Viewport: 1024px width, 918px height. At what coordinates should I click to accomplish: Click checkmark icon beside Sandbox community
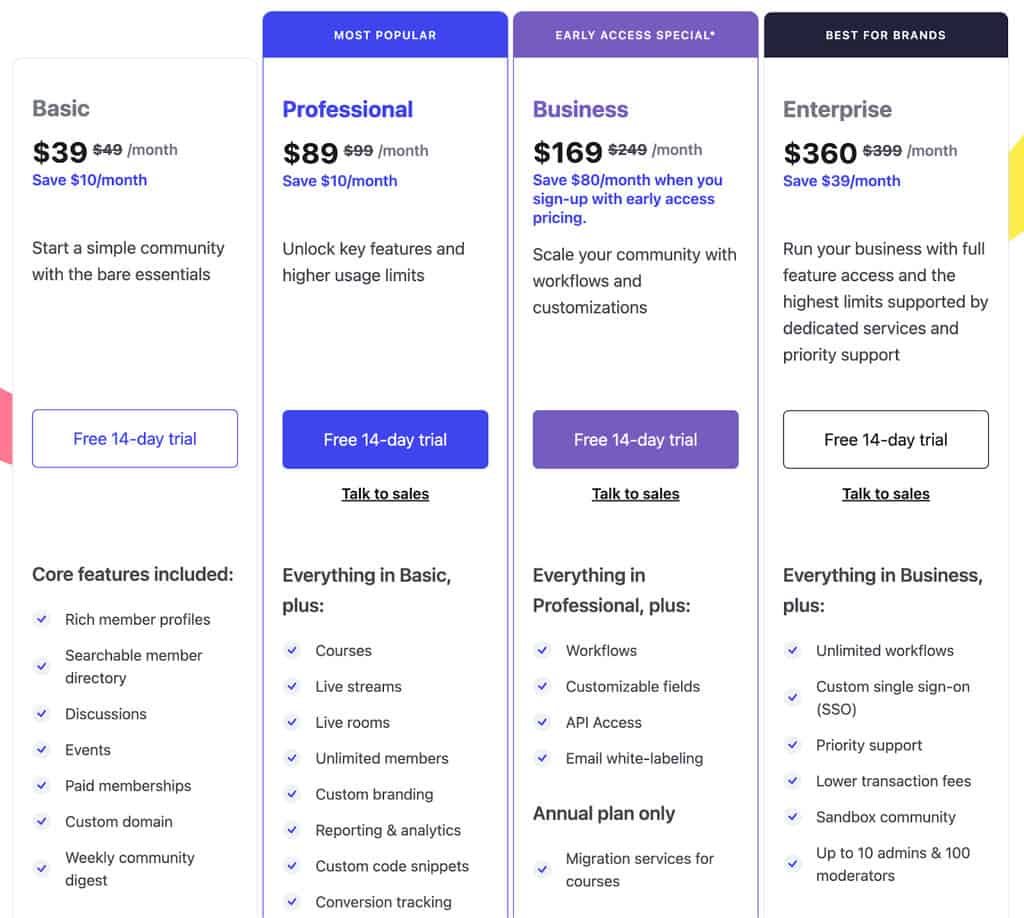point(792,817)
